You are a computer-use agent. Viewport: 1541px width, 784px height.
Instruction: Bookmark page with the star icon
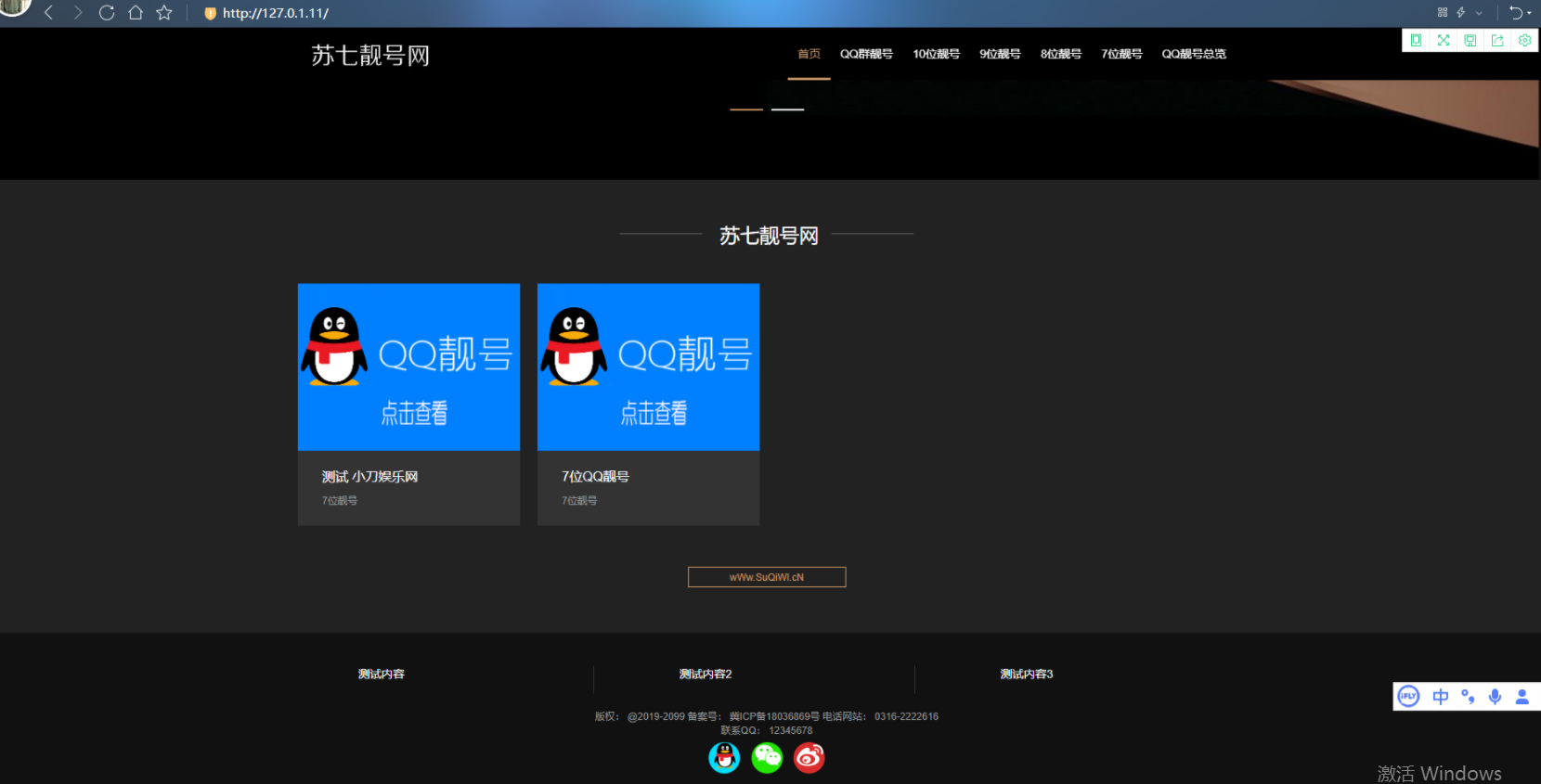pos(164,13)
